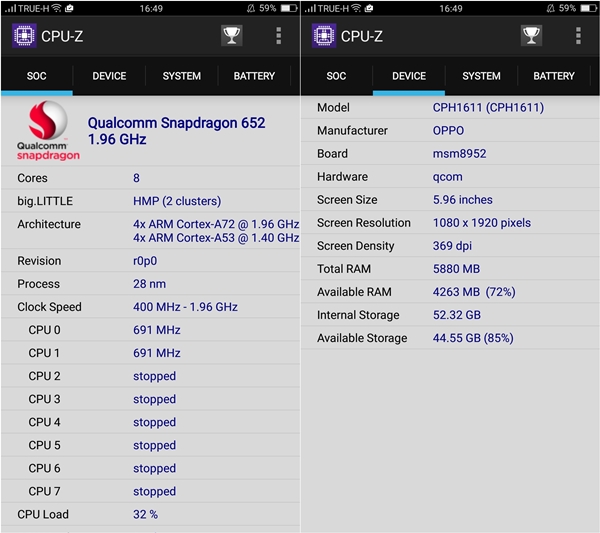Tap signal bars icon in left status bar
This screenshot has width=600, height=533.
point(10,8)
